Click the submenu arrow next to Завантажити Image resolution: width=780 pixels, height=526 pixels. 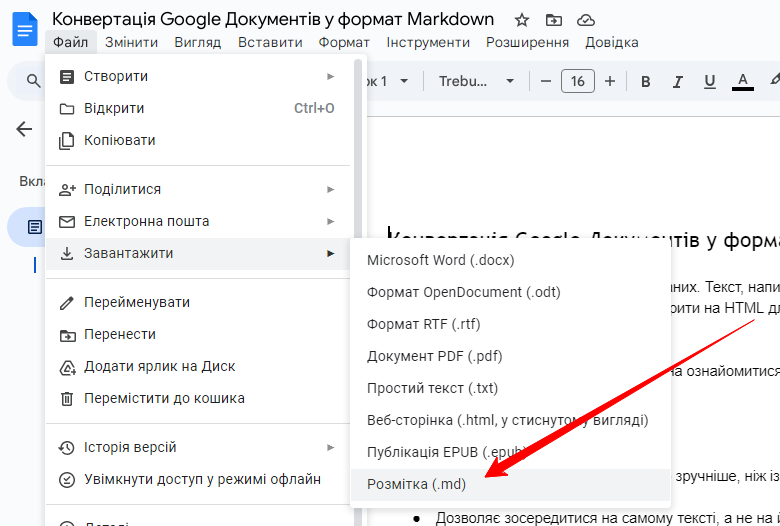tap(330, 254)
